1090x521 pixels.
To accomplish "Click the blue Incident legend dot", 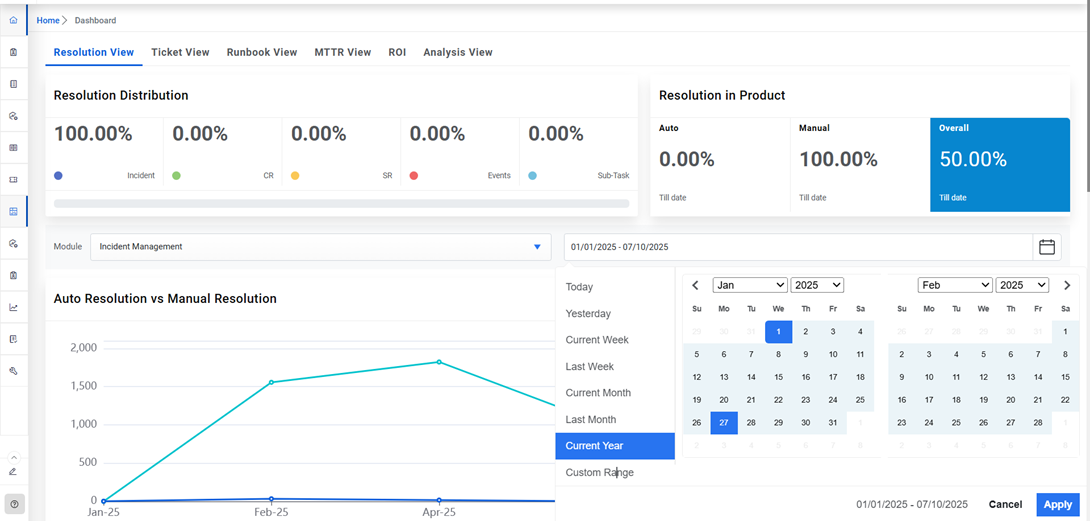I will click(59, 175).
